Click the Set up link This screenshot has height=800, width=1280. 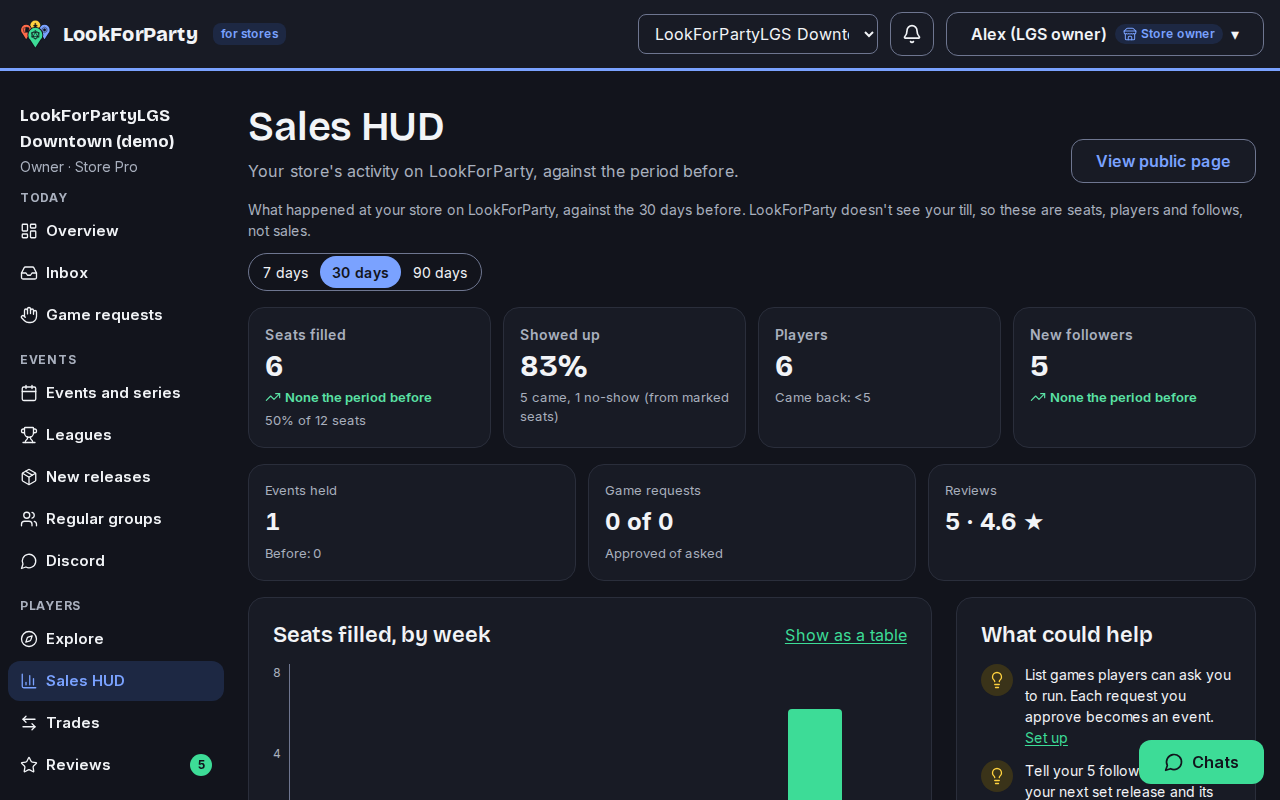(1046, 738)
